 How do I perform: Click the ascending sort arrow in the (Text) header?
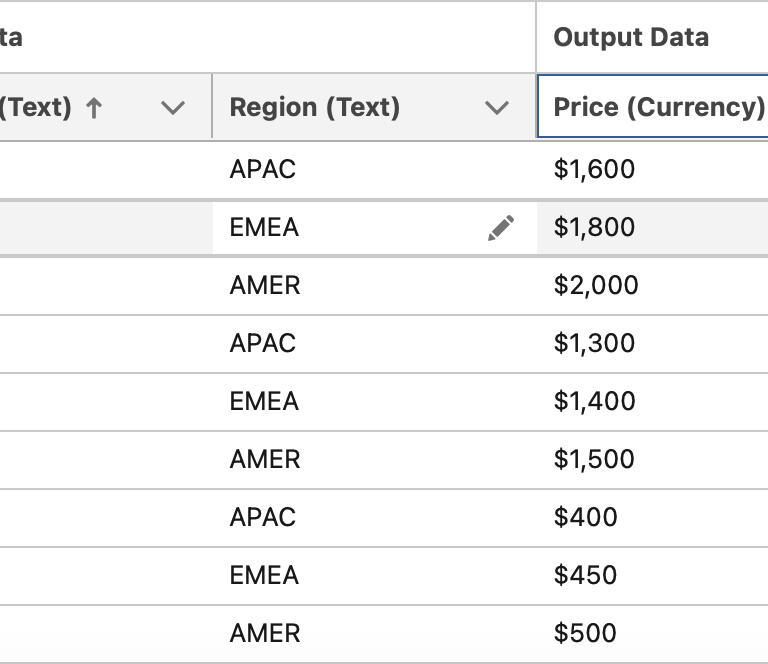[x=94, y=108]
